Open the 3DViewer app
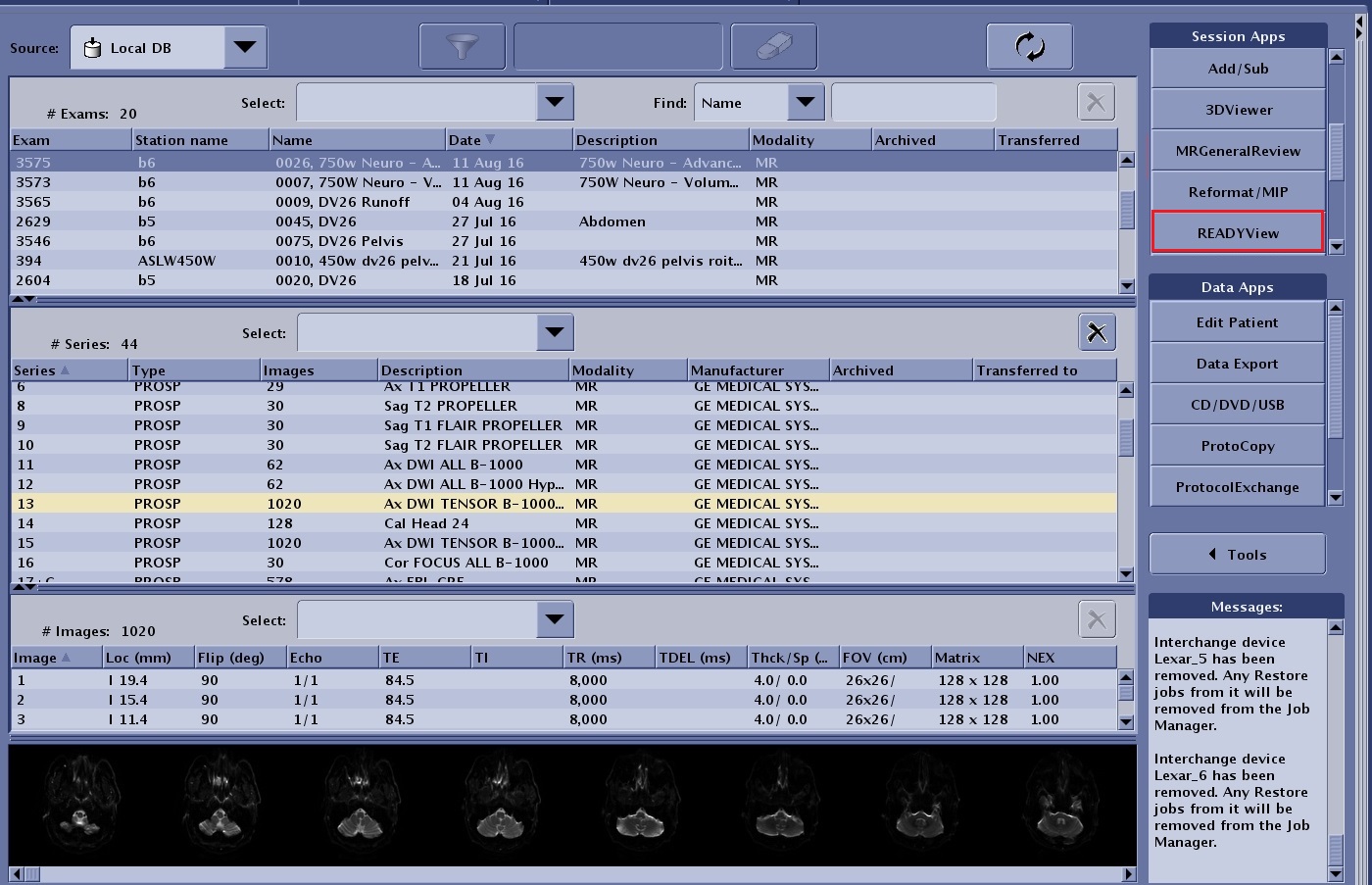 point(1238,110)
